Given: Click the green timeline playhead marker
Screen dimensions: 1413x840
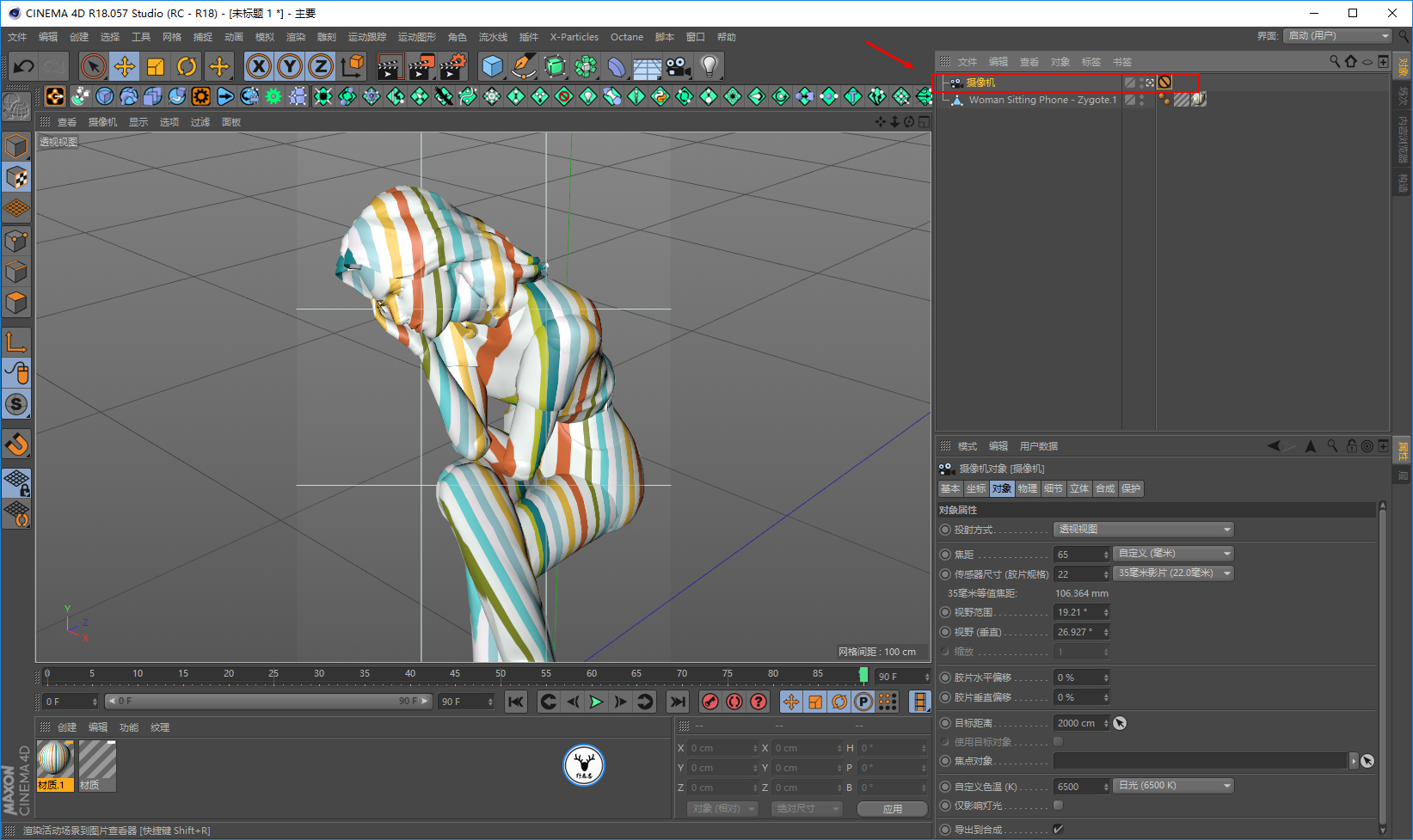Looking at the screenshot, I should [x=863, y=676].
